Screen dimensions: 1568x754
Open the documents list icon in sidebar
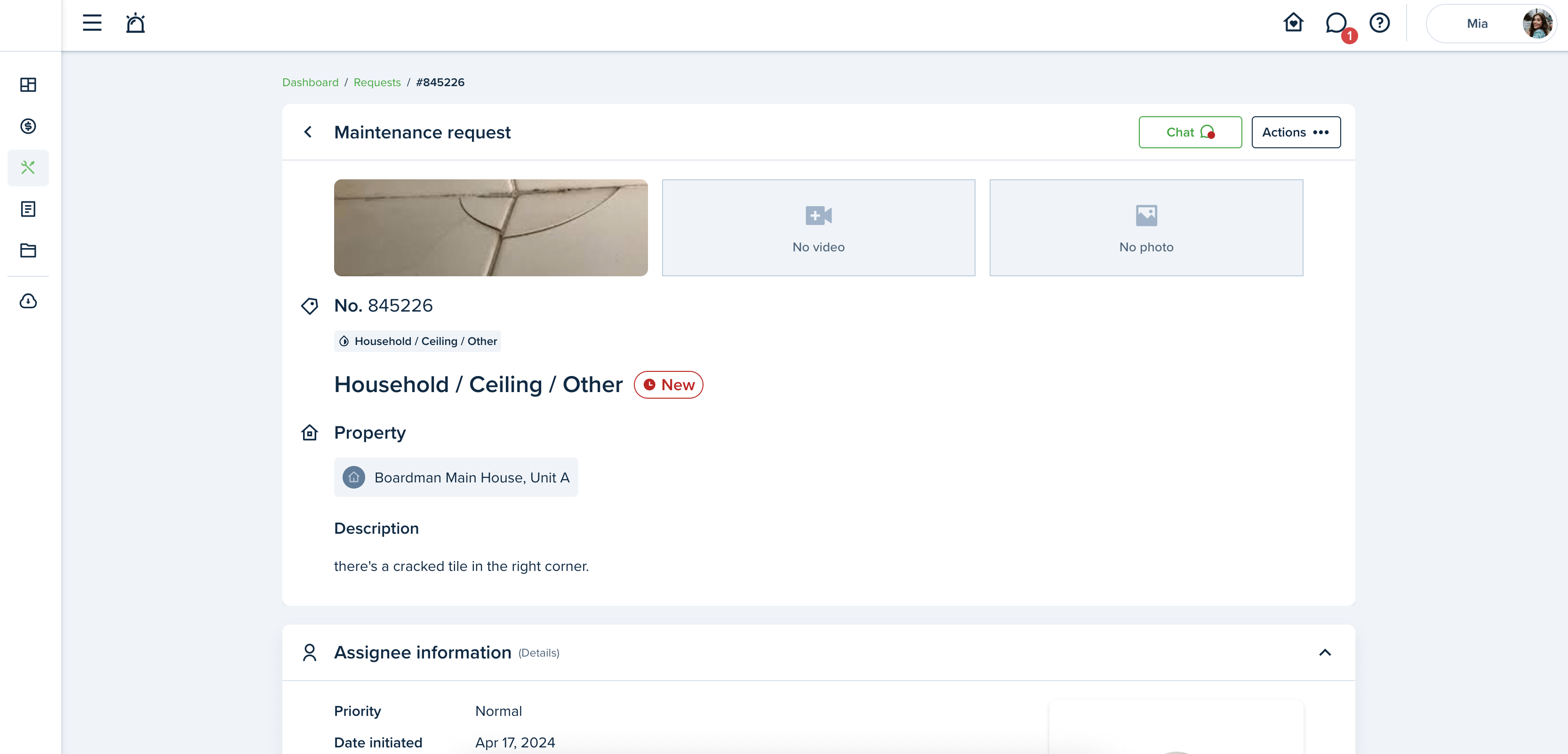(x=28, y=209)
